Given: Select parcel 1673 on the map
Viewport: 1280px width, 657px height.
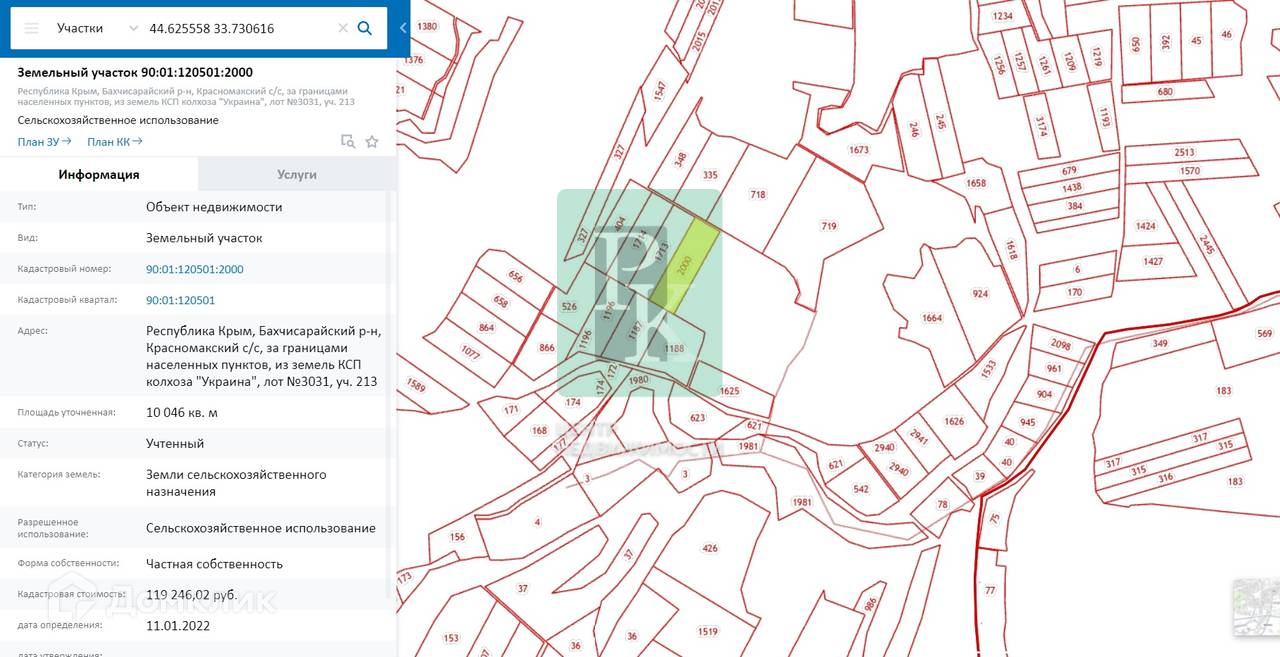Looking at the screenshot, I should click(859, 150).
